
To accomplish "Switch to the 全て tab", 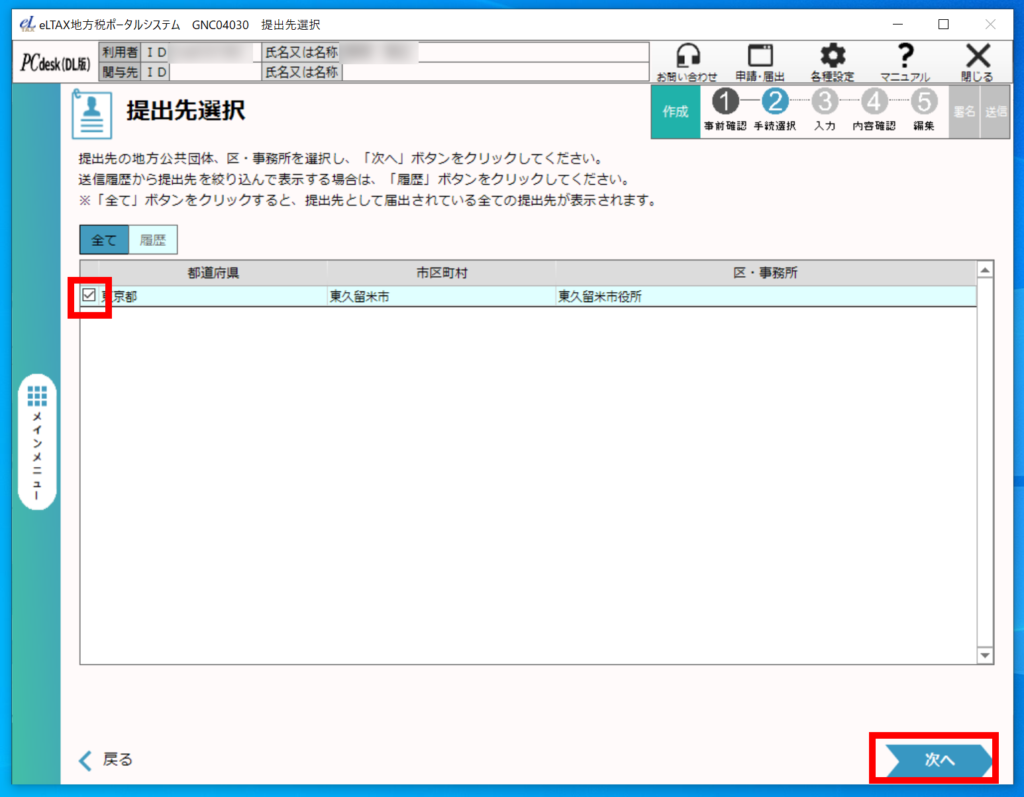I will [x=104, y=240].
